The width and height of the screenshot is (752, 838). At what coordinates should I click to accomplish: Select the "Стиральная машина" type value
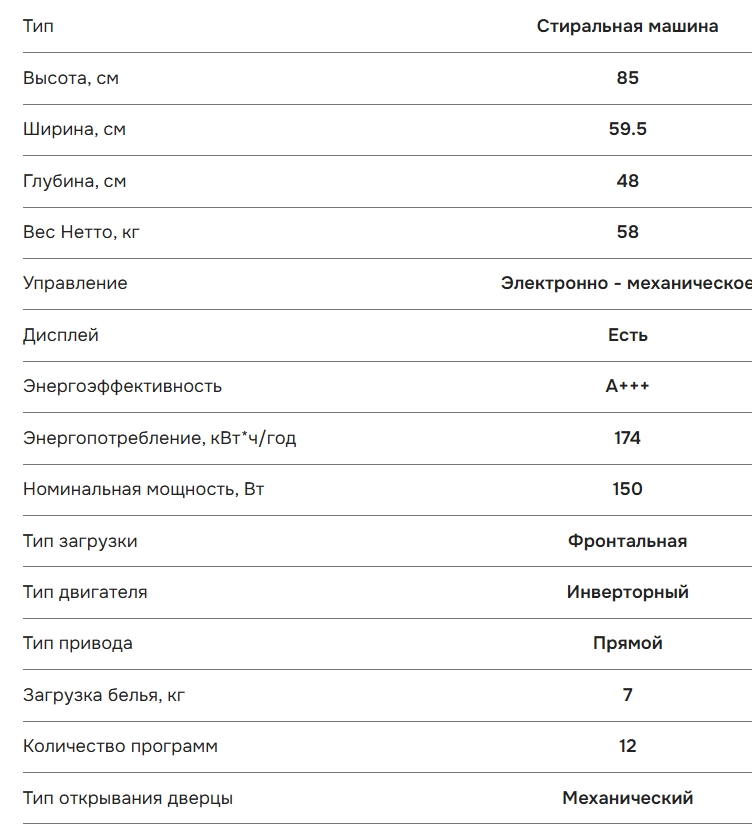pos(627,26)
